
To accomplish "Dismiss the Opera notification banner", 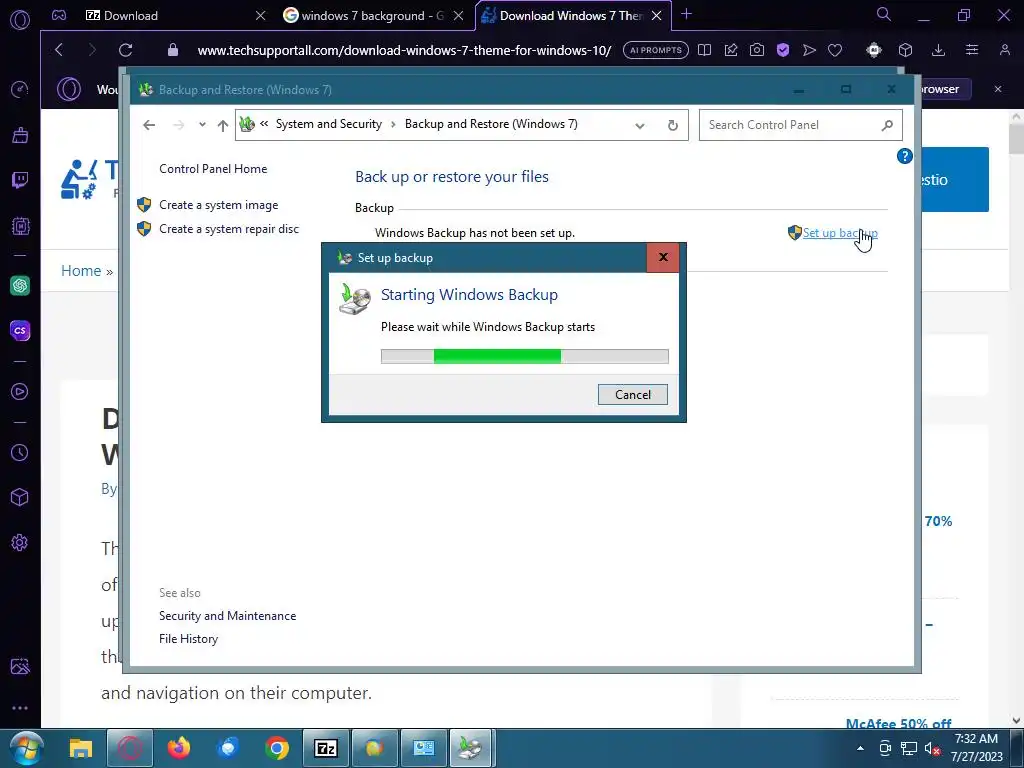I will tap(997, 89).
